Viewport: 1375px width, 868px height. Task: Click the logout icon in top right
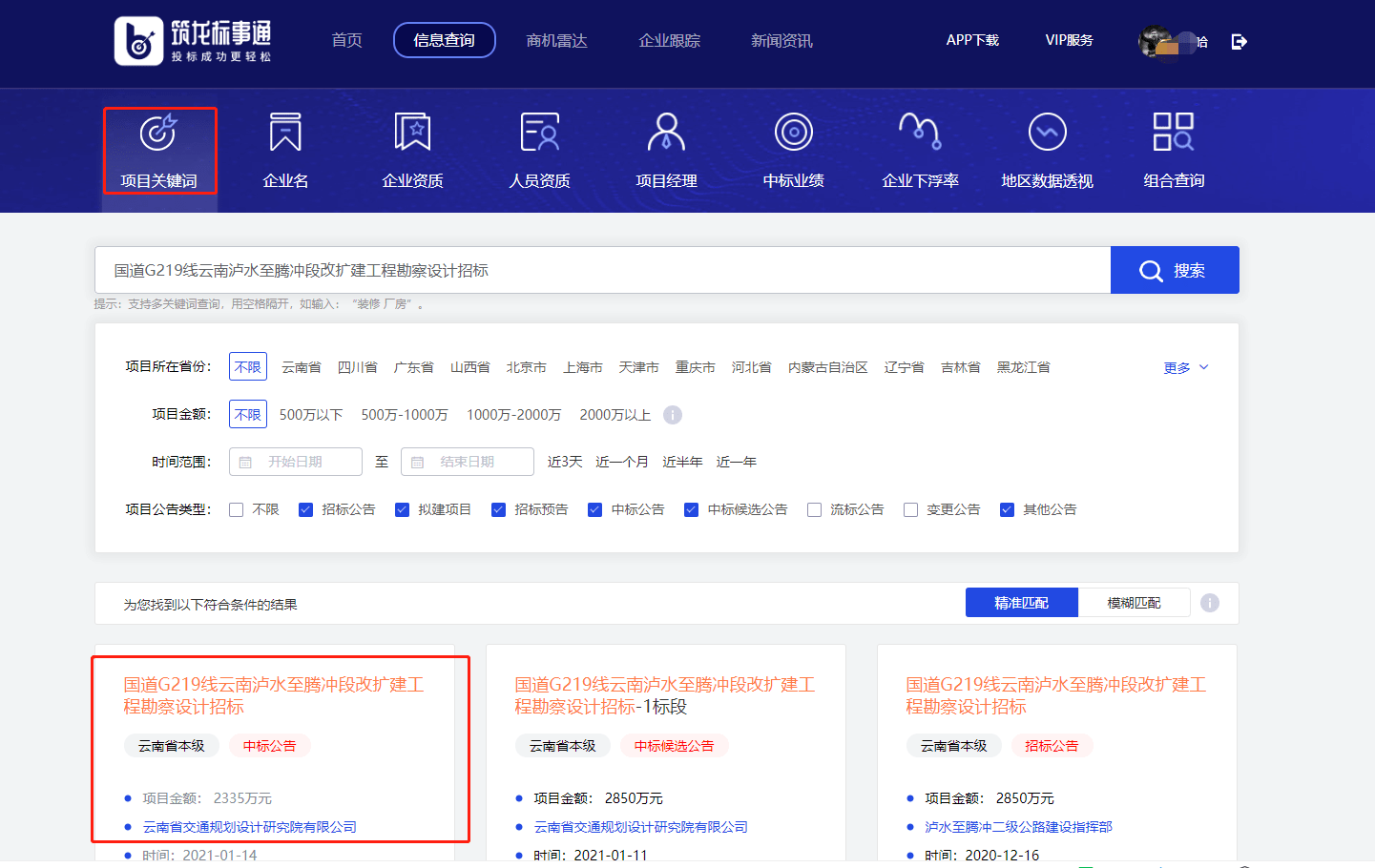[x=1239, y=40]
